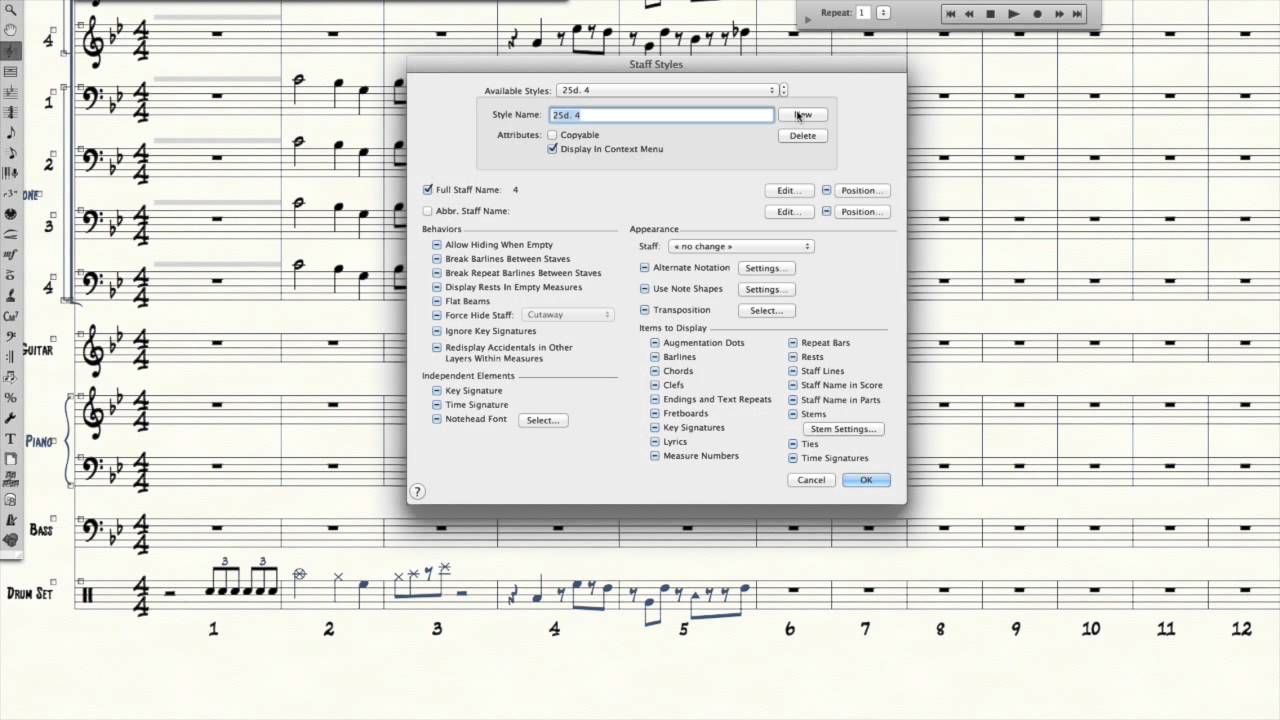
Task: Start playback with the play button
Action: [x=1014, y=14]
